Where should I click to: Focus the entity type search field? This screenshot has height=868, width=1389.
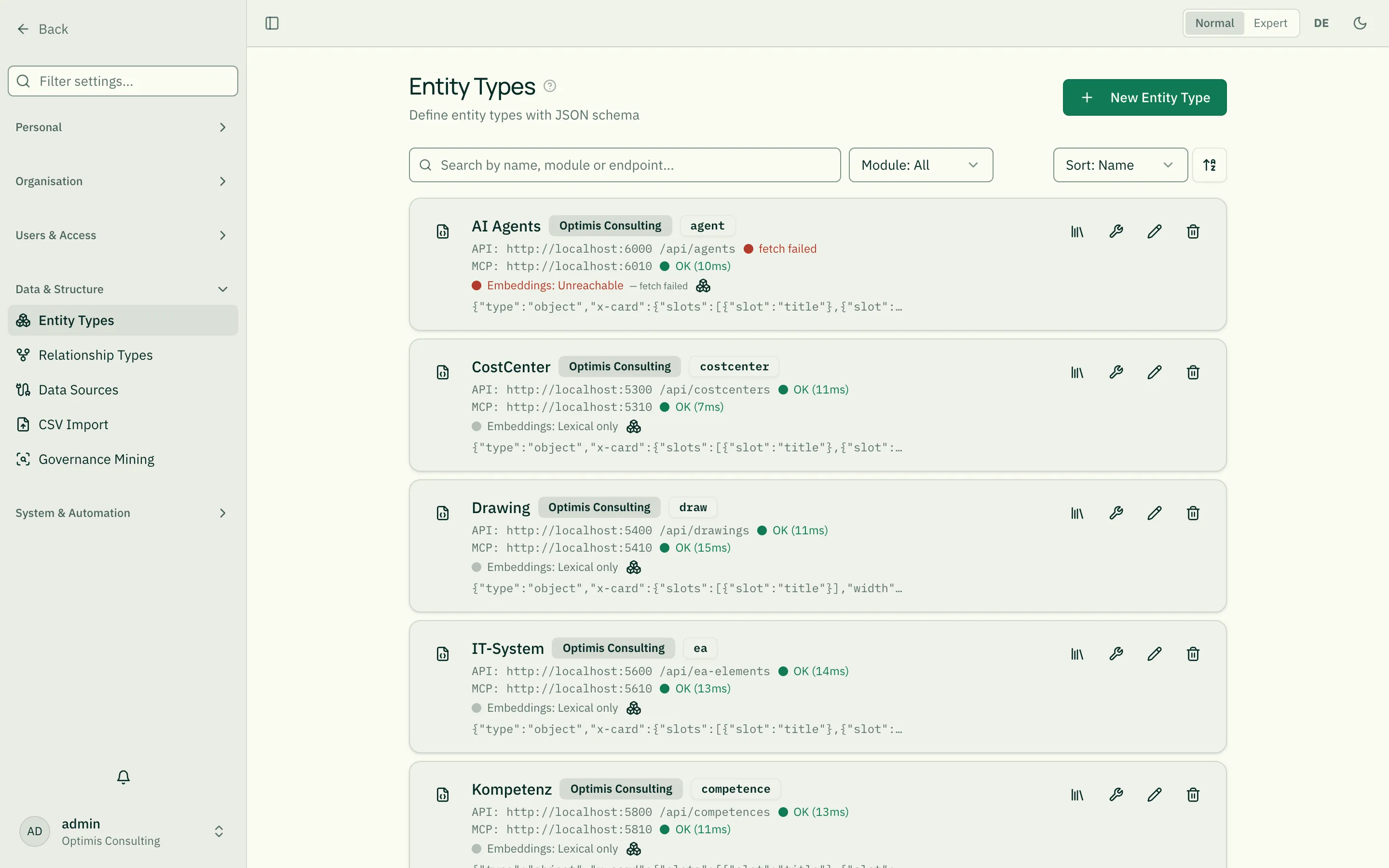pyautogui.click(x=625, y=165)
